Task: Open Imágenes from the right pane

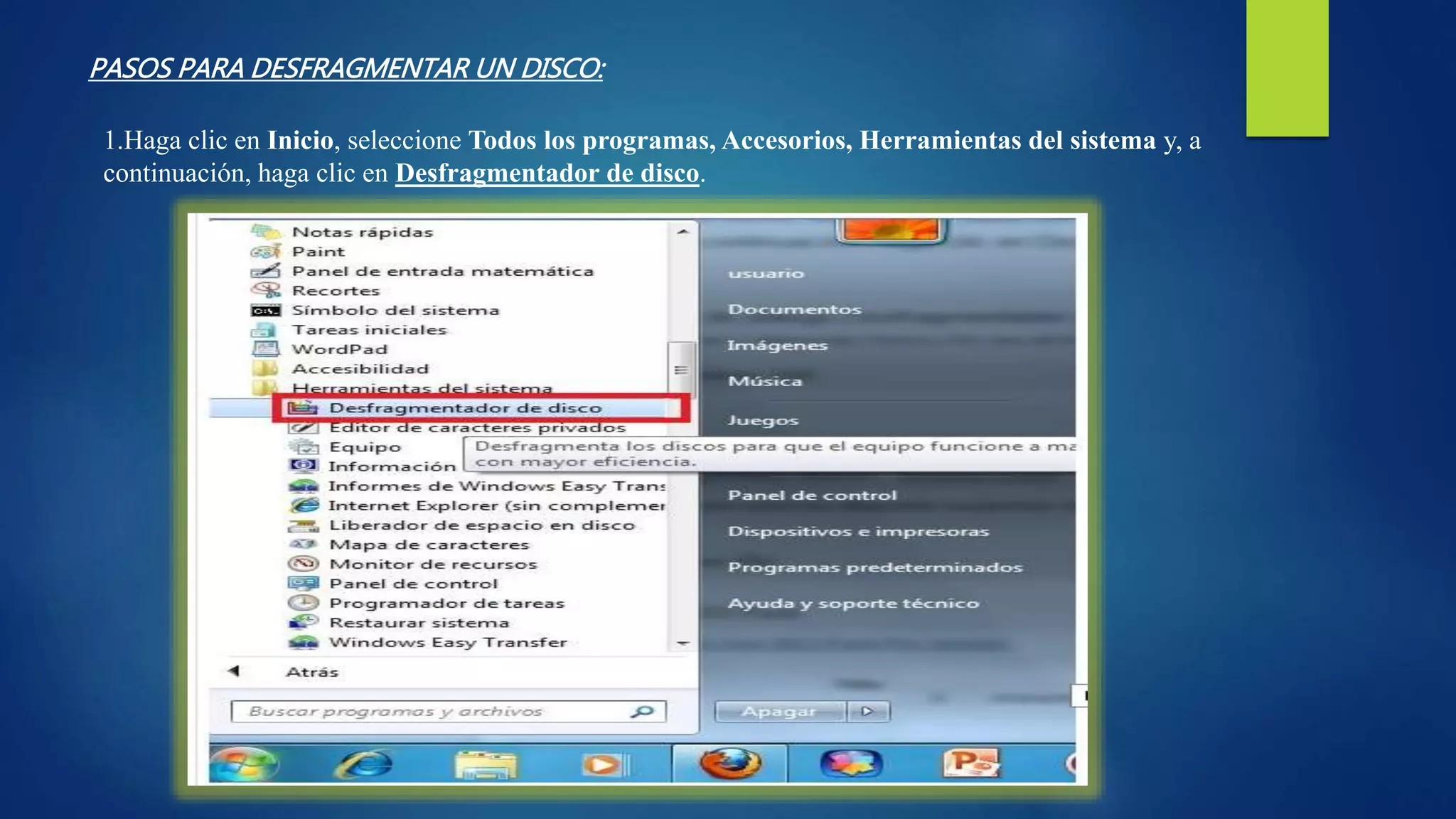Action: point(777,346)
